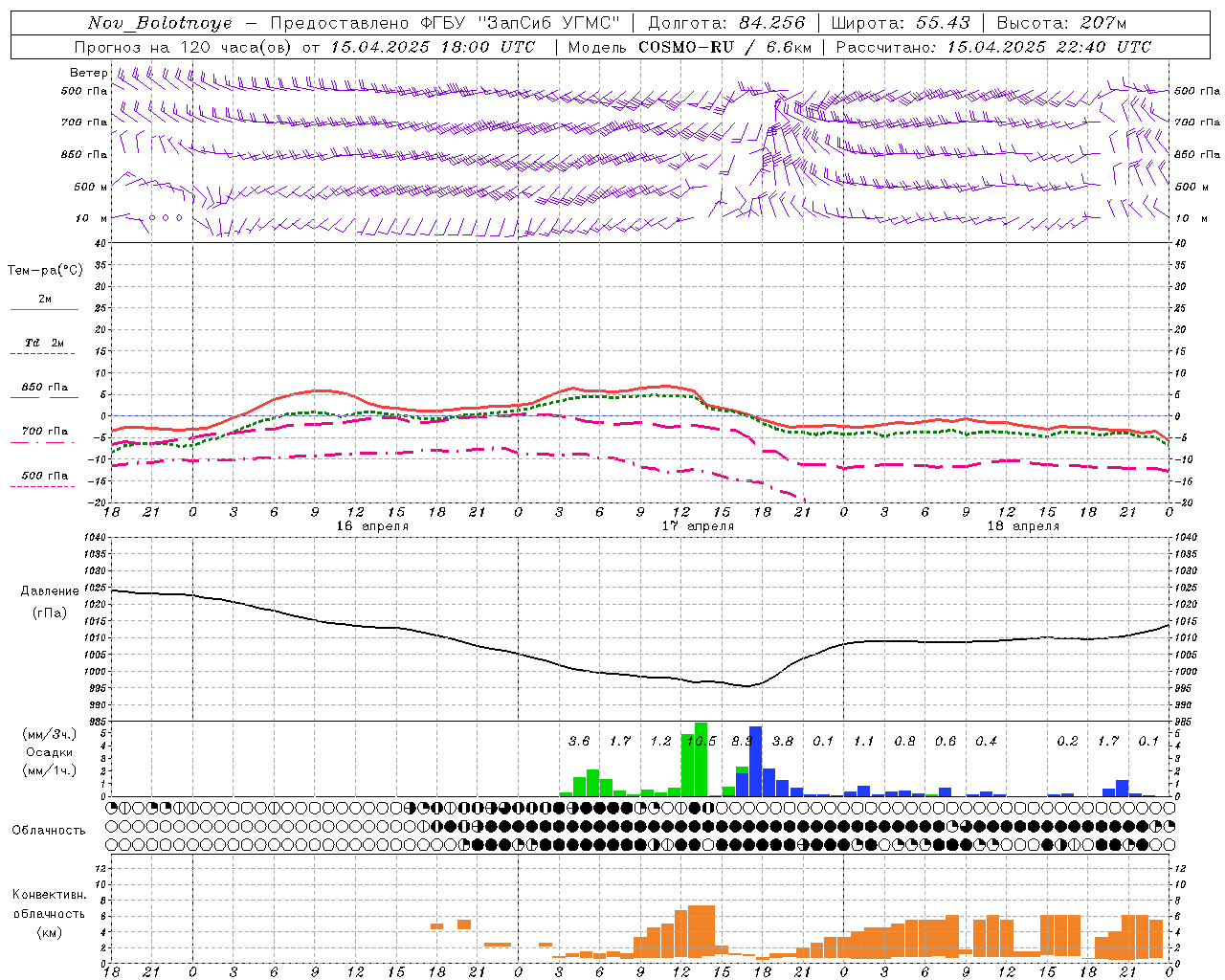Click the tallest green precipitation bar
This screenshot has width=1225, height=980.
[x=701, y=760]
